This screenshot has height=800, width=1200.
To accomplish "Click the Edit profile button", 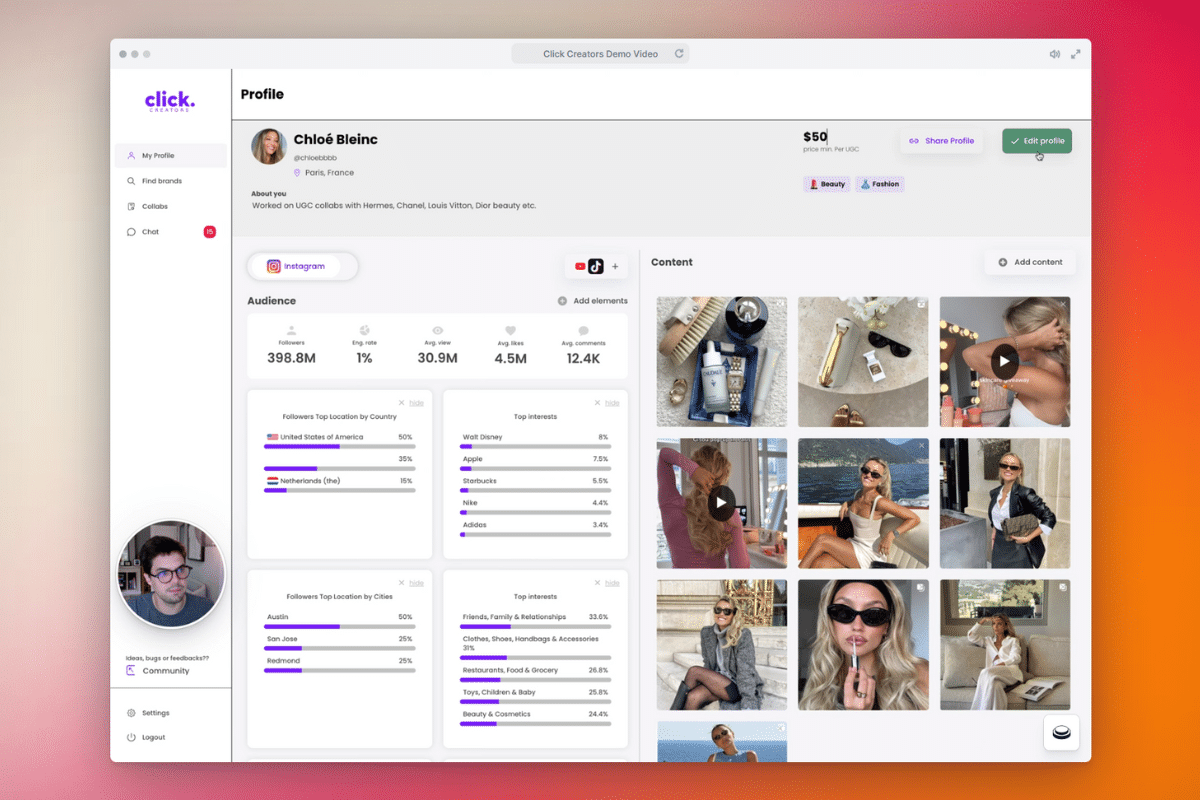I will coord(1037,141).
